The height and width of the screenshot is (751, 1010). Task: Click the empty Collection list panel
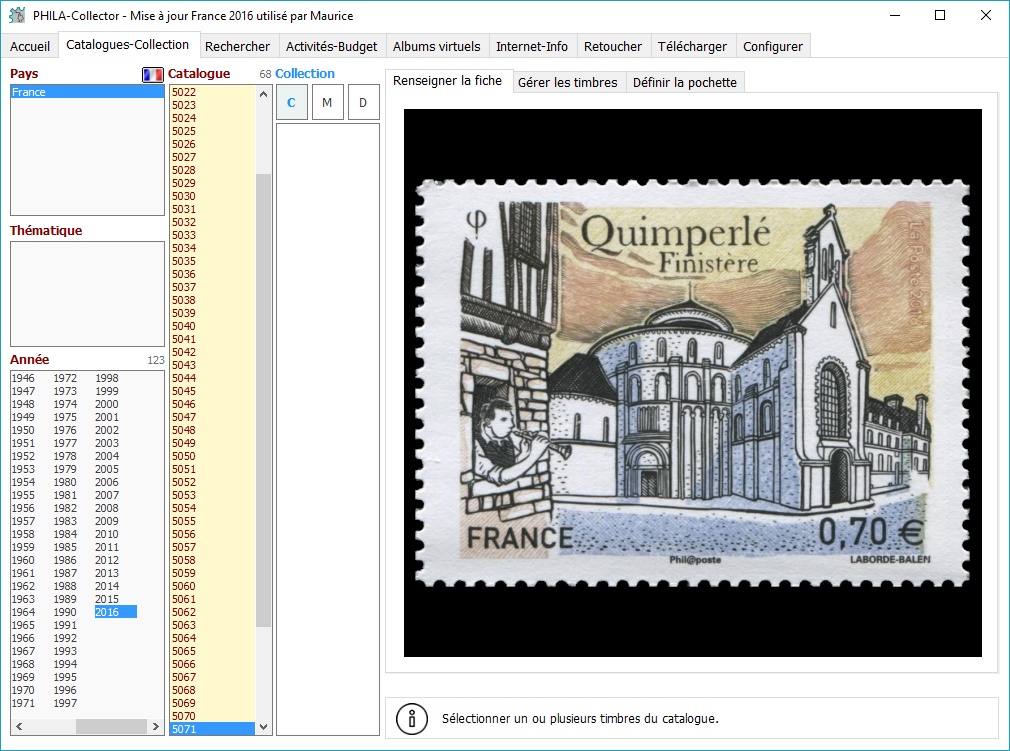click(x=328, y=429)
